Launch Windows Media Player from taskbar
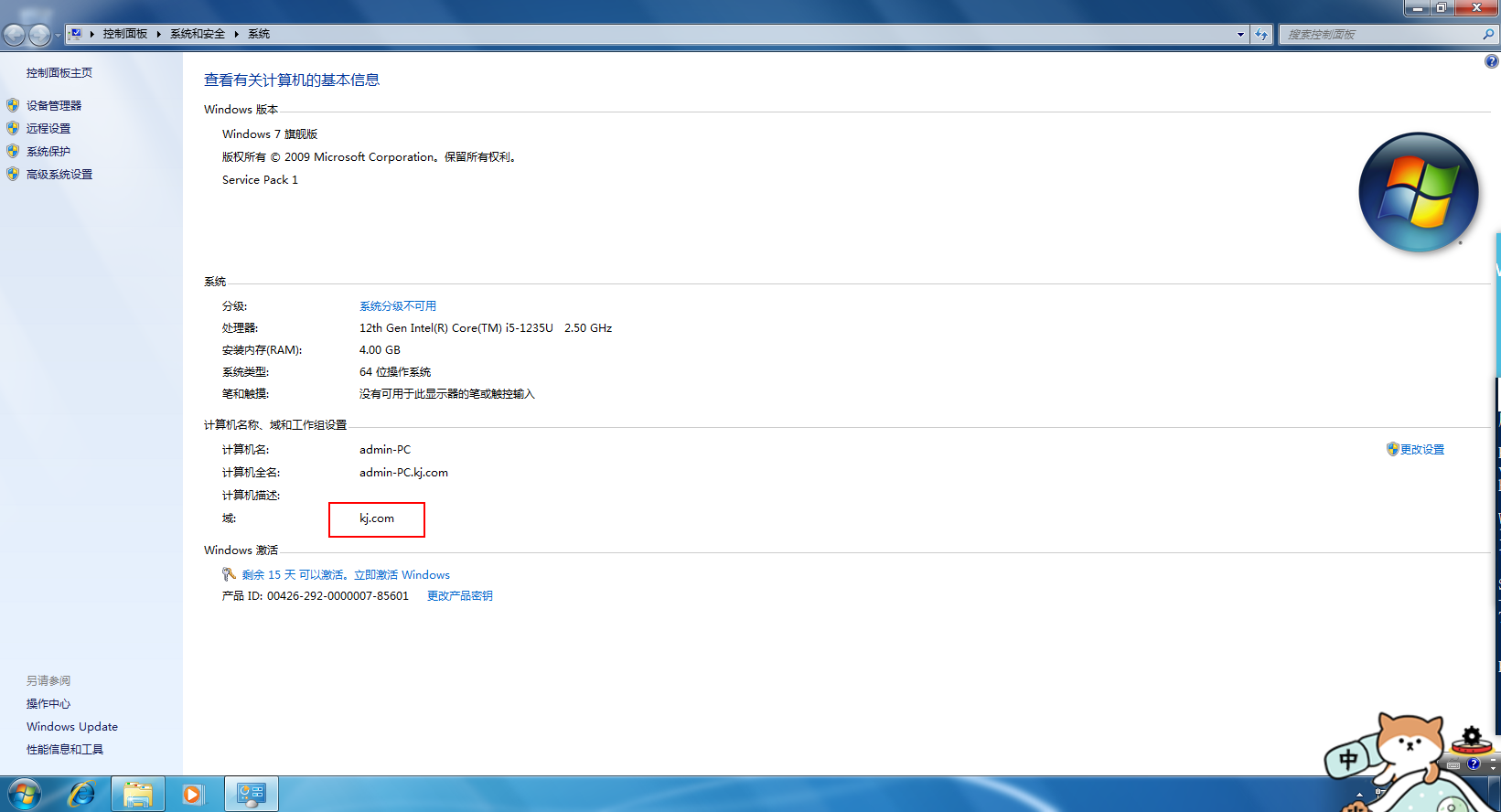This screenshot has height=812, width=1501. [193, 794]
